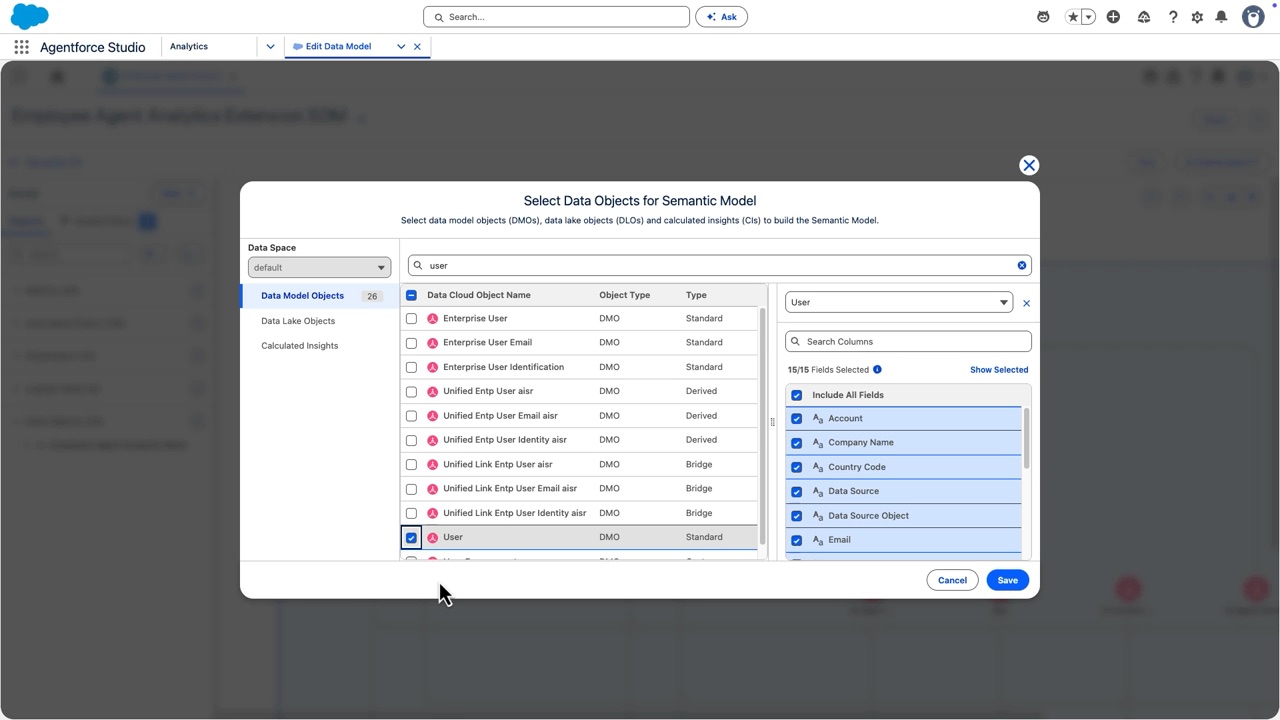Image resolution: width=1280 pixels, height=720 pixels.
Task: Open the Setup gear icon
Action: click(x=1197, y=17)
